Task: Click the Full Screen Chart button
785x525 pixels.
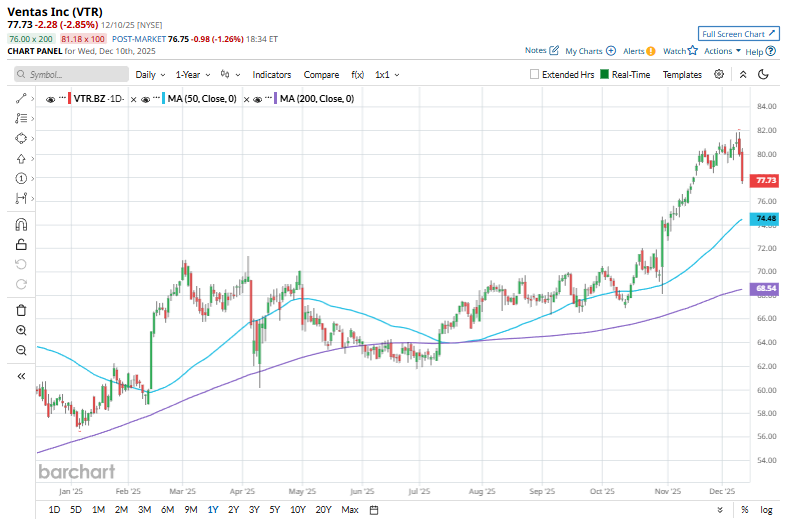Action: [738, 33]
